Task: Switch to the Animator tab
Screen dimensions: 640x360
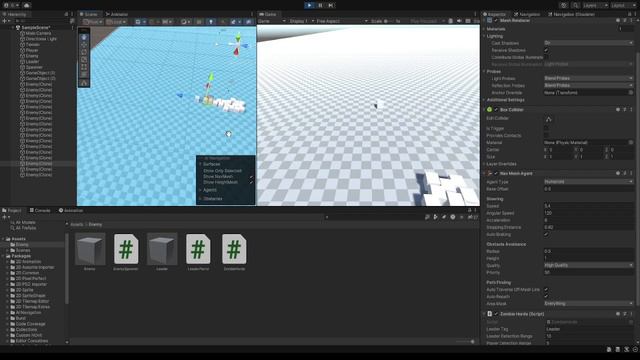Action: [117, 14]
